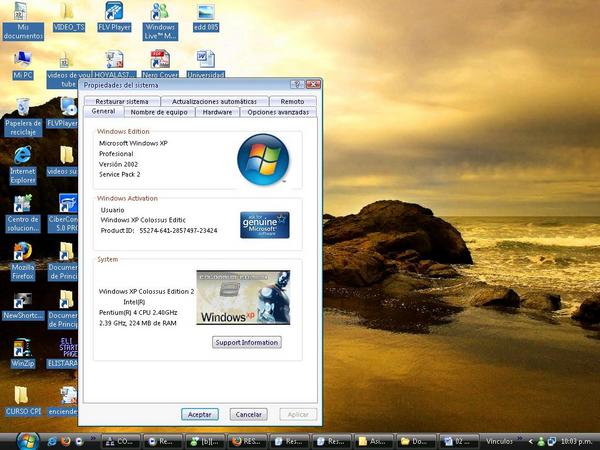Click the dialog help question-mark button
The image size is (600, 450).
click(x=297, y=85)
